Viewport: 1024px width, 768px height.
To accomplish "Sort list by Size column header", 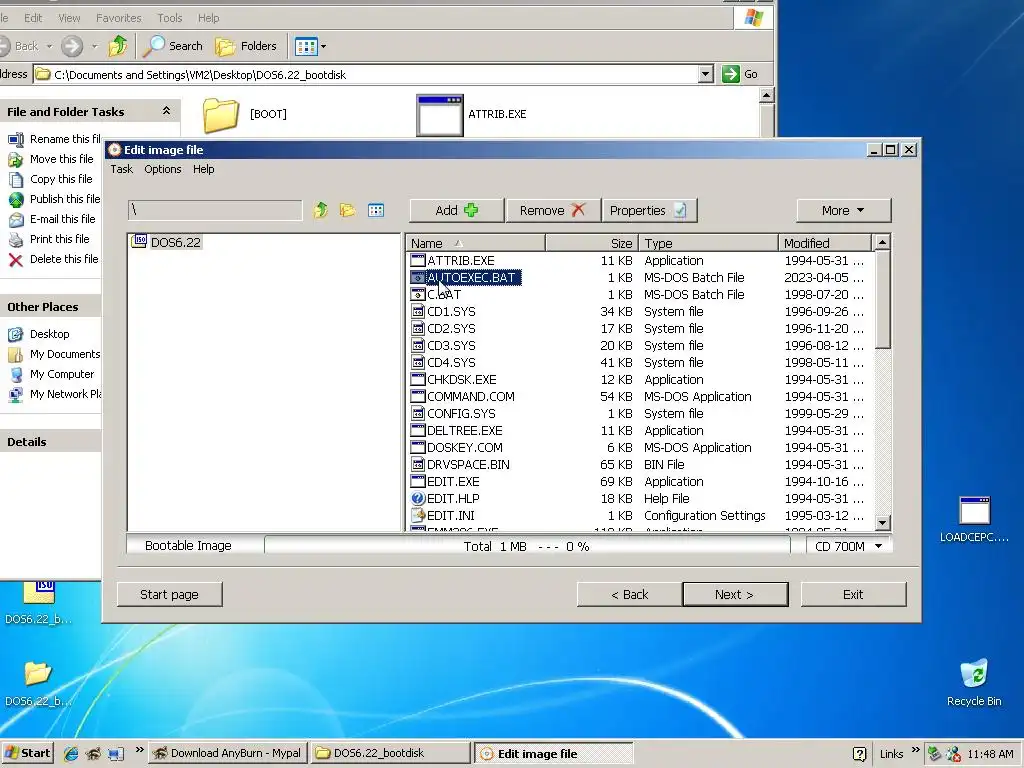I will point(592,243).
